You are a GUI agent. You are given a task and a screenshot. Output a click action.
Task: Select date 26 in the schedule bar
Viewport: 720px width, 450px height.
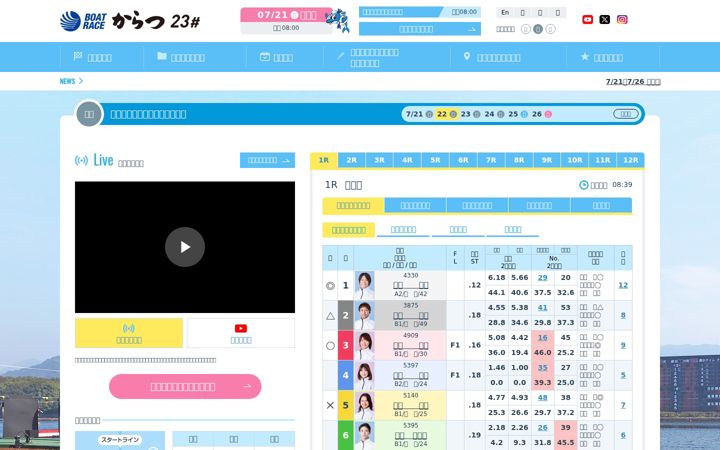point(541,114)
